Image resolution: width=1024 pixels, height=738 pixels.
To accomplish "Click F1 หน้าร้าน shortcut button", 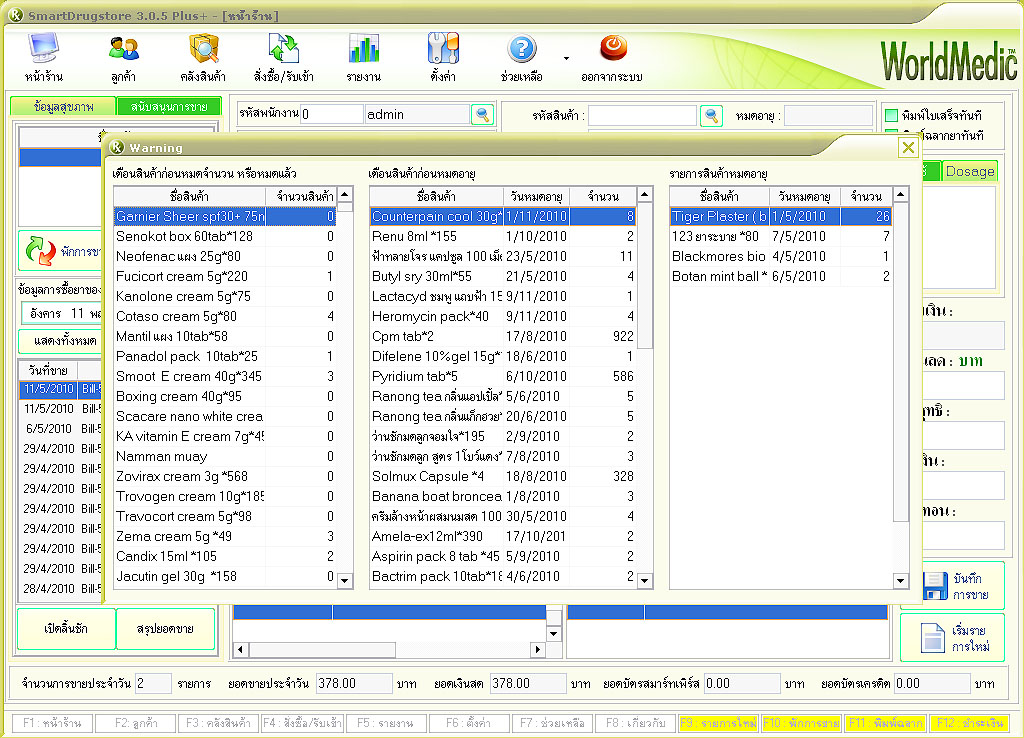I will [x=52, y=723].
